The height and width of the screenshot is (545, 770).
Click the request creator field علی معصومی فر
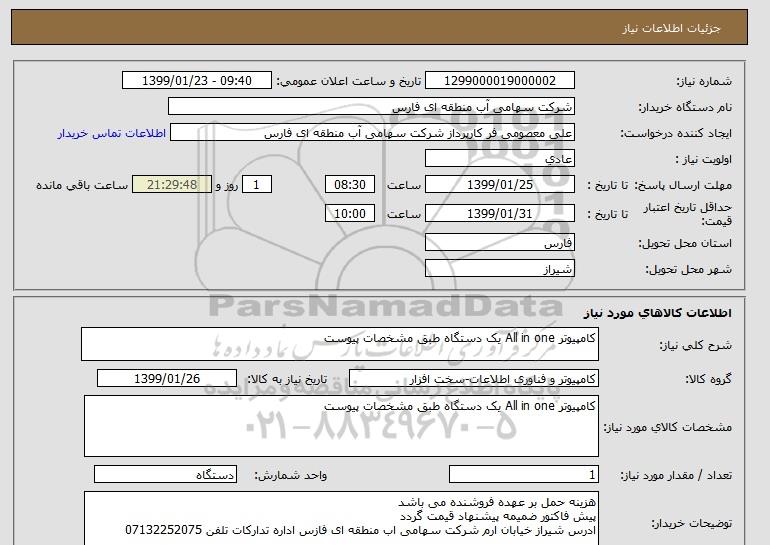(372, 133)
